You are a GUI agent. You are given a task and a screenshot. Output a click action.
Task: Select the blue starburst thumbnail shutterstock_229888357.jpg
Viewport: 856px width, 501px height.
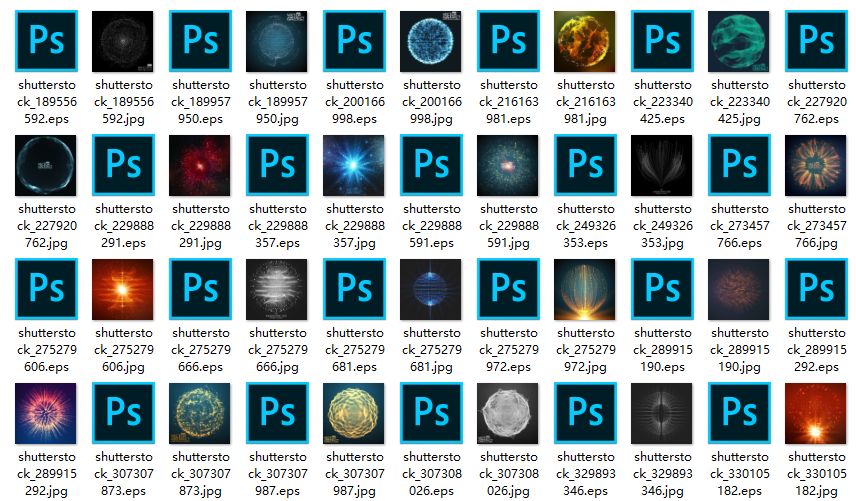point(354,165)
